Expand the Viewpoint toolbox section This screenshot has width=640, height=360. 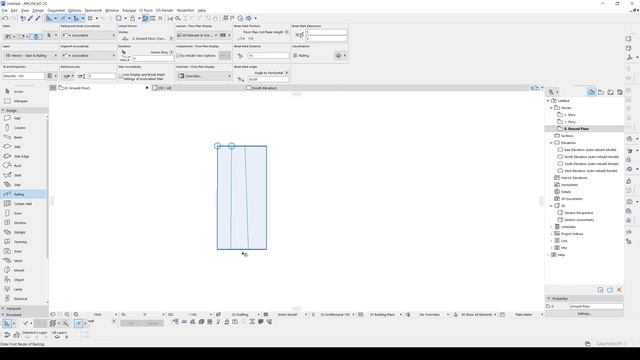(3, 309)
